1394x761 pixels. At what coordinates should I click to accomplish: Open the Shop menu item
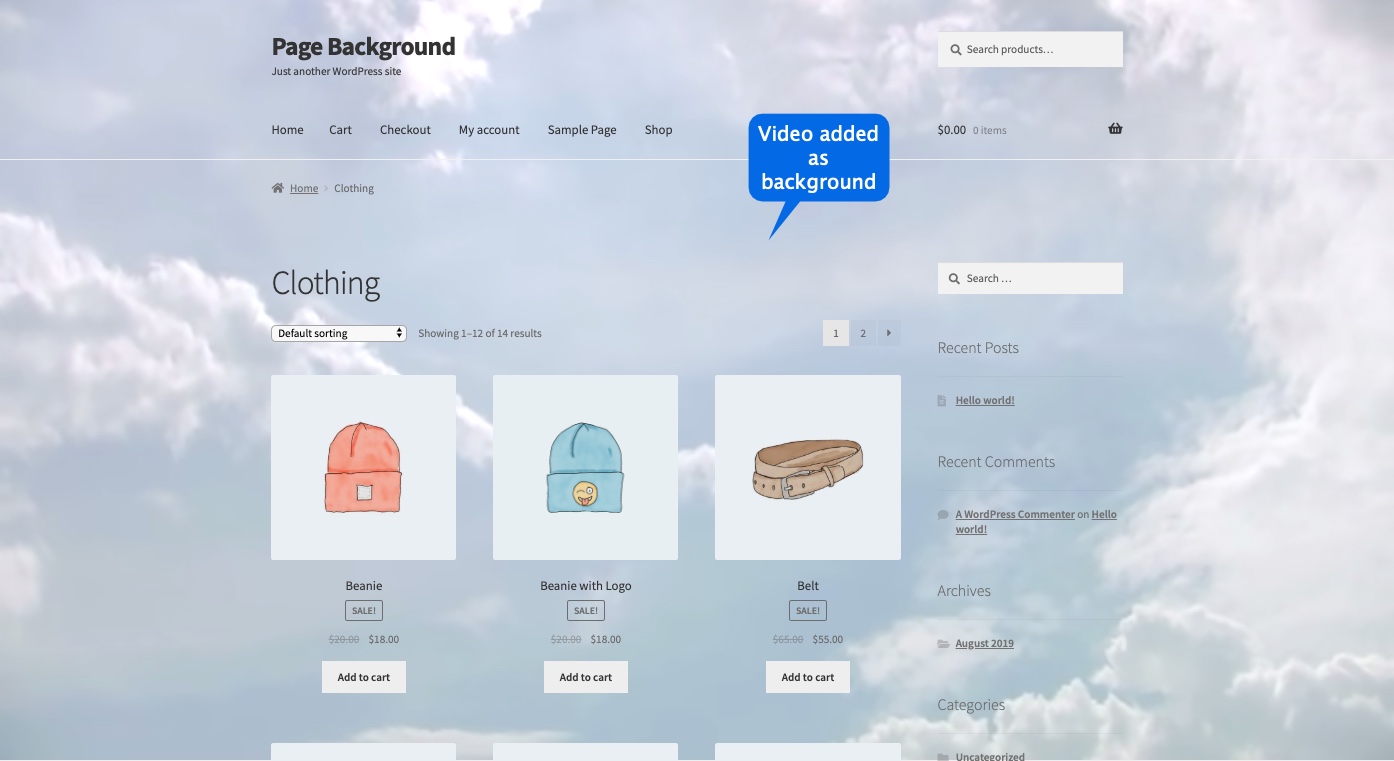[658, 129]
